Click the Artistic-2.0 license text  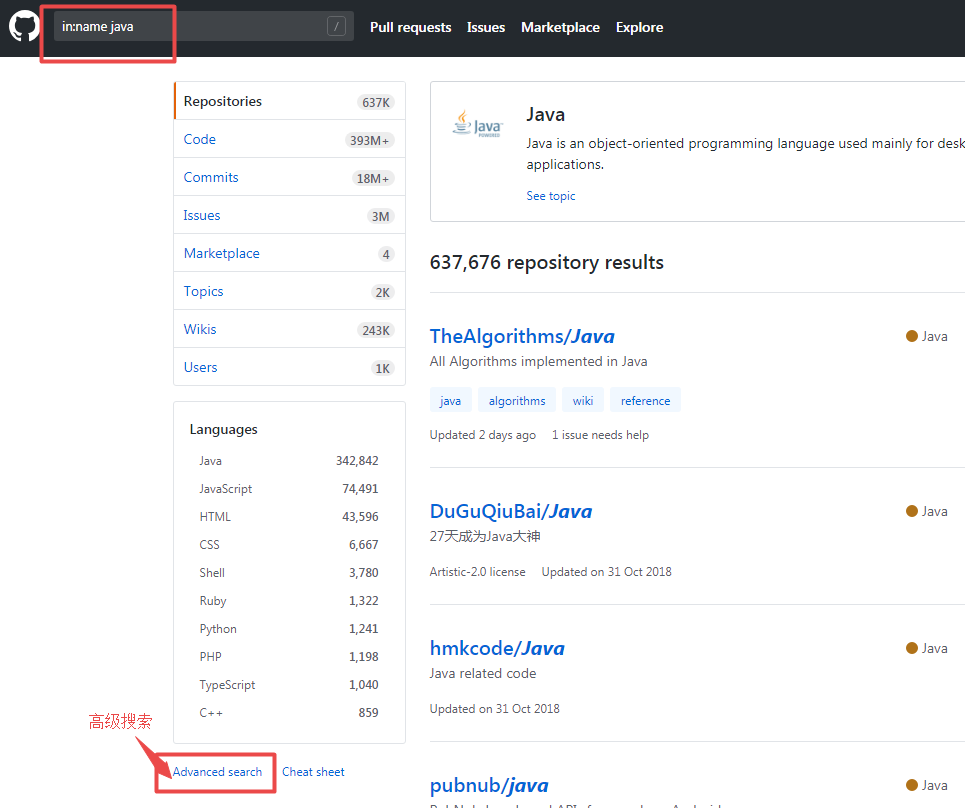pos(478,572)
